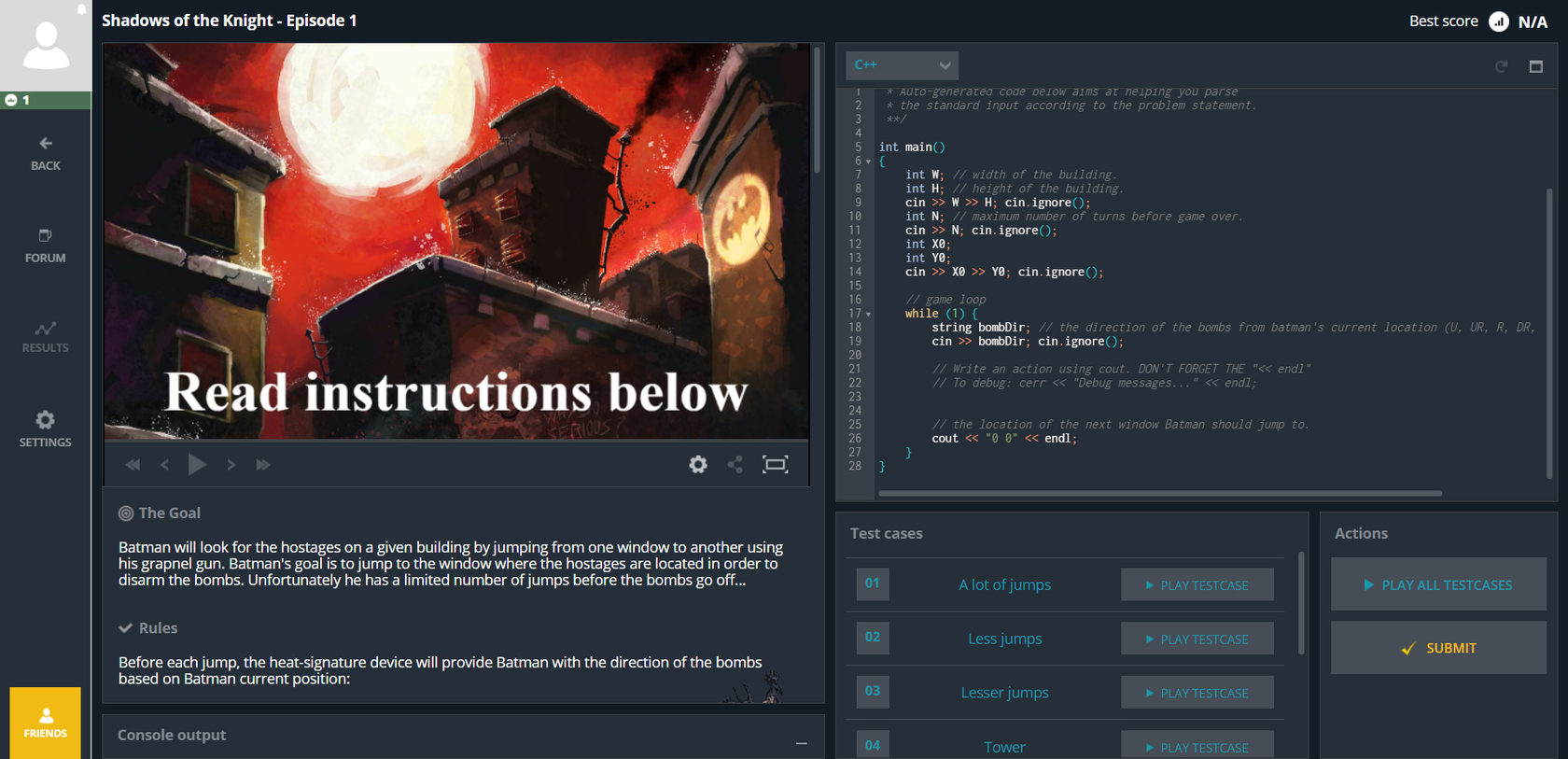Viewport: 1568px width, 759px height.
Task: Select test case 'Less jumps'
Action: 1005,640
